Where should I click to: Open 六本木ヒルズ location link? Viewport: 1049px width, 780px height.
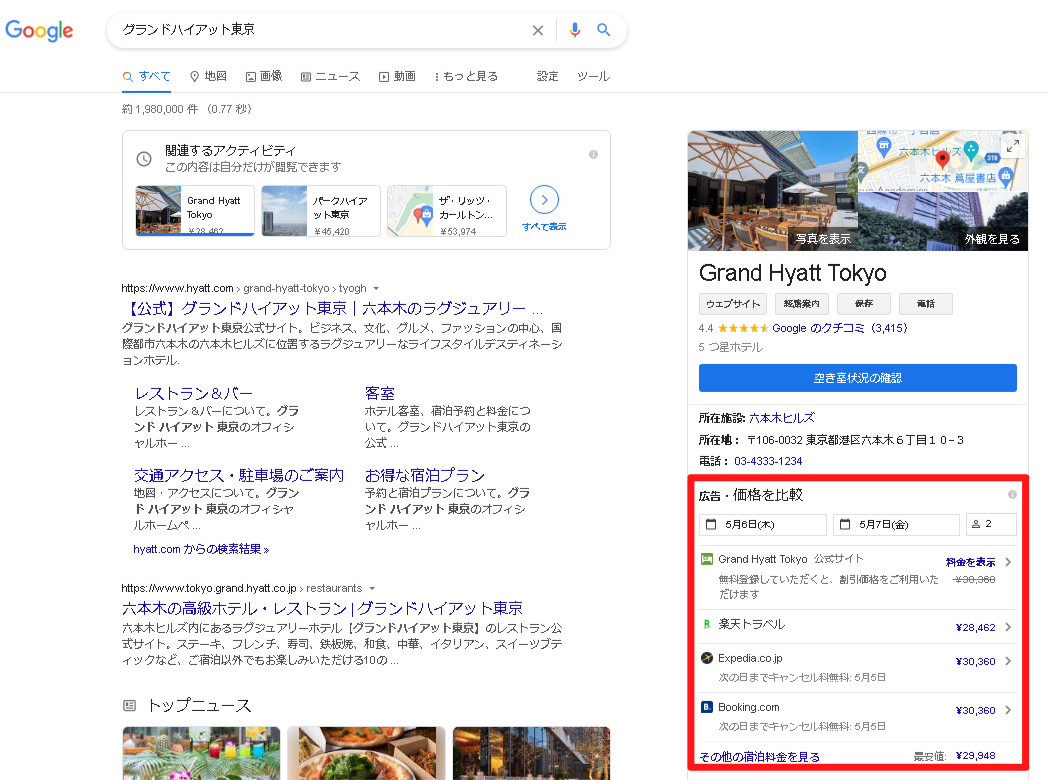click(782, 418)
